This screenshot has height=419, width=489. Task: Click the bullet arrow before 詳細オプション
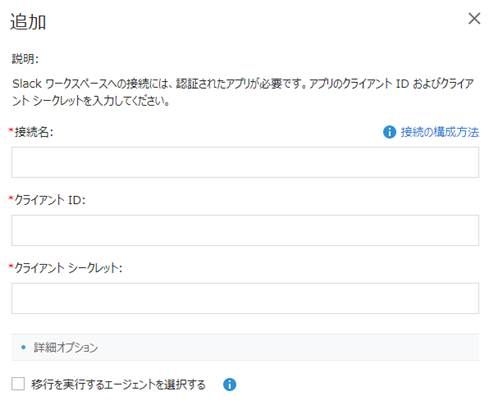23,347
